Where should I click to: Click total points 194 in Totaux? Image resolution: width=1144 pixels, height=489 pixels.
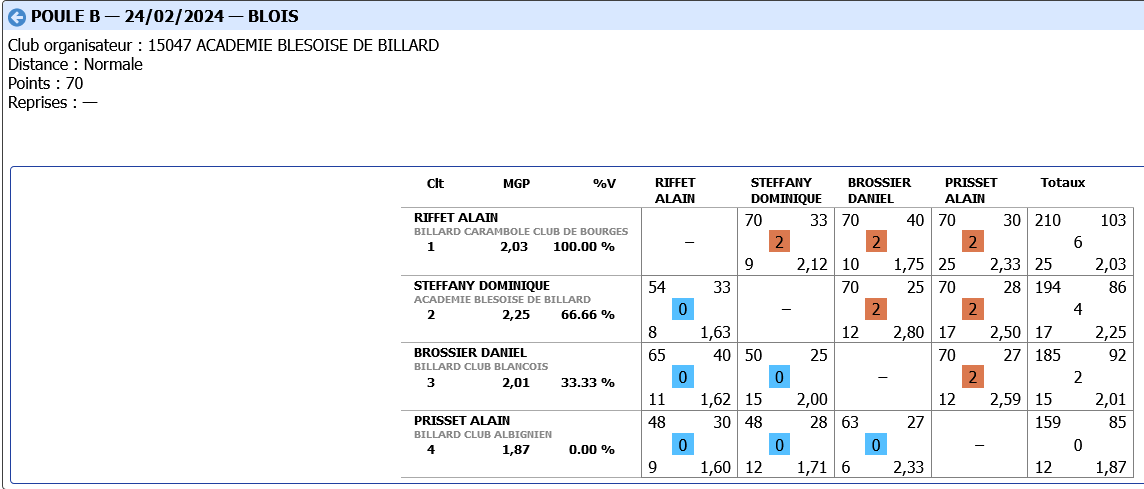point(1047,288)
